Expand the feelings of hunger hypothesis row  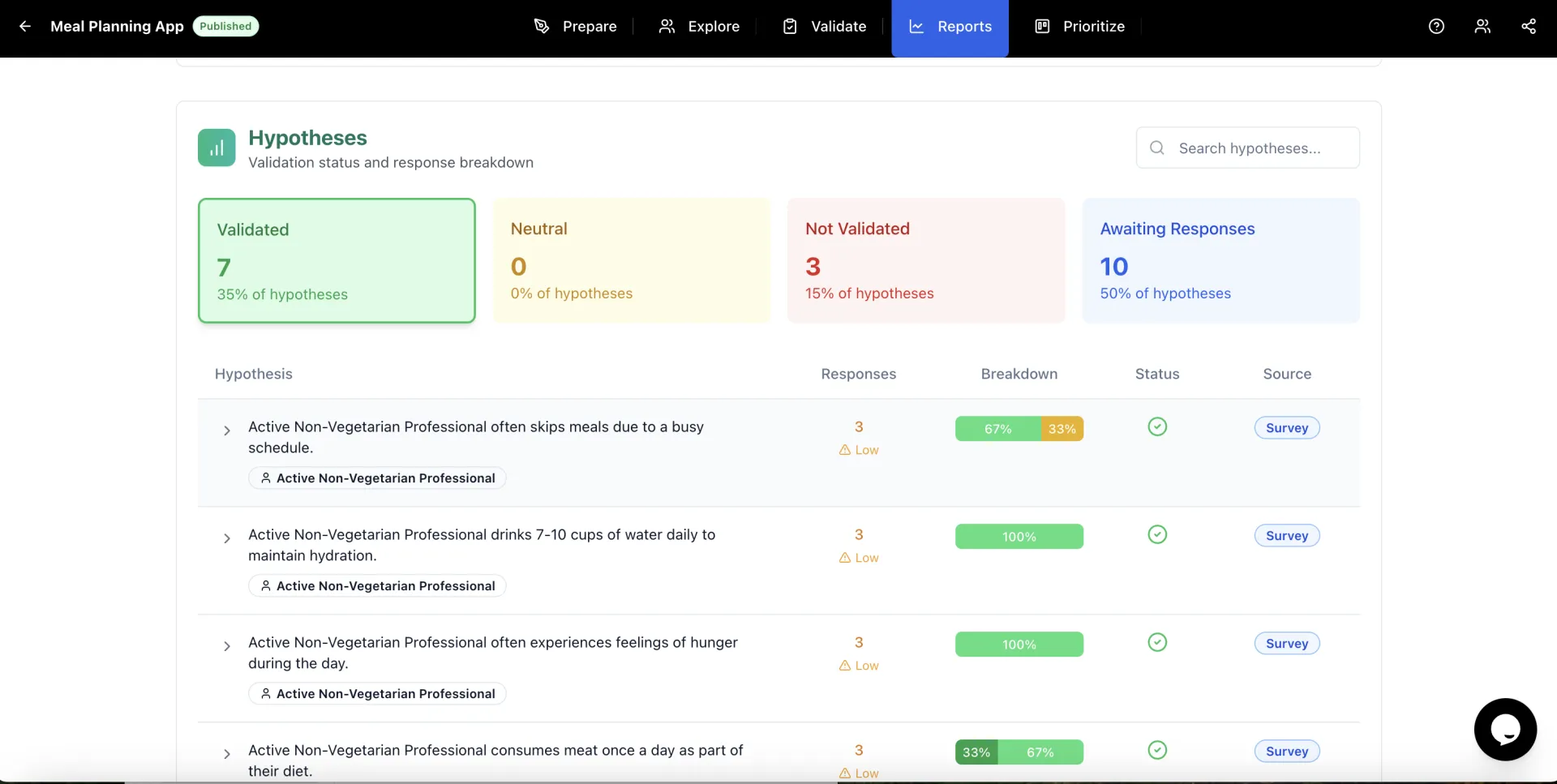(x=227, y=646)
